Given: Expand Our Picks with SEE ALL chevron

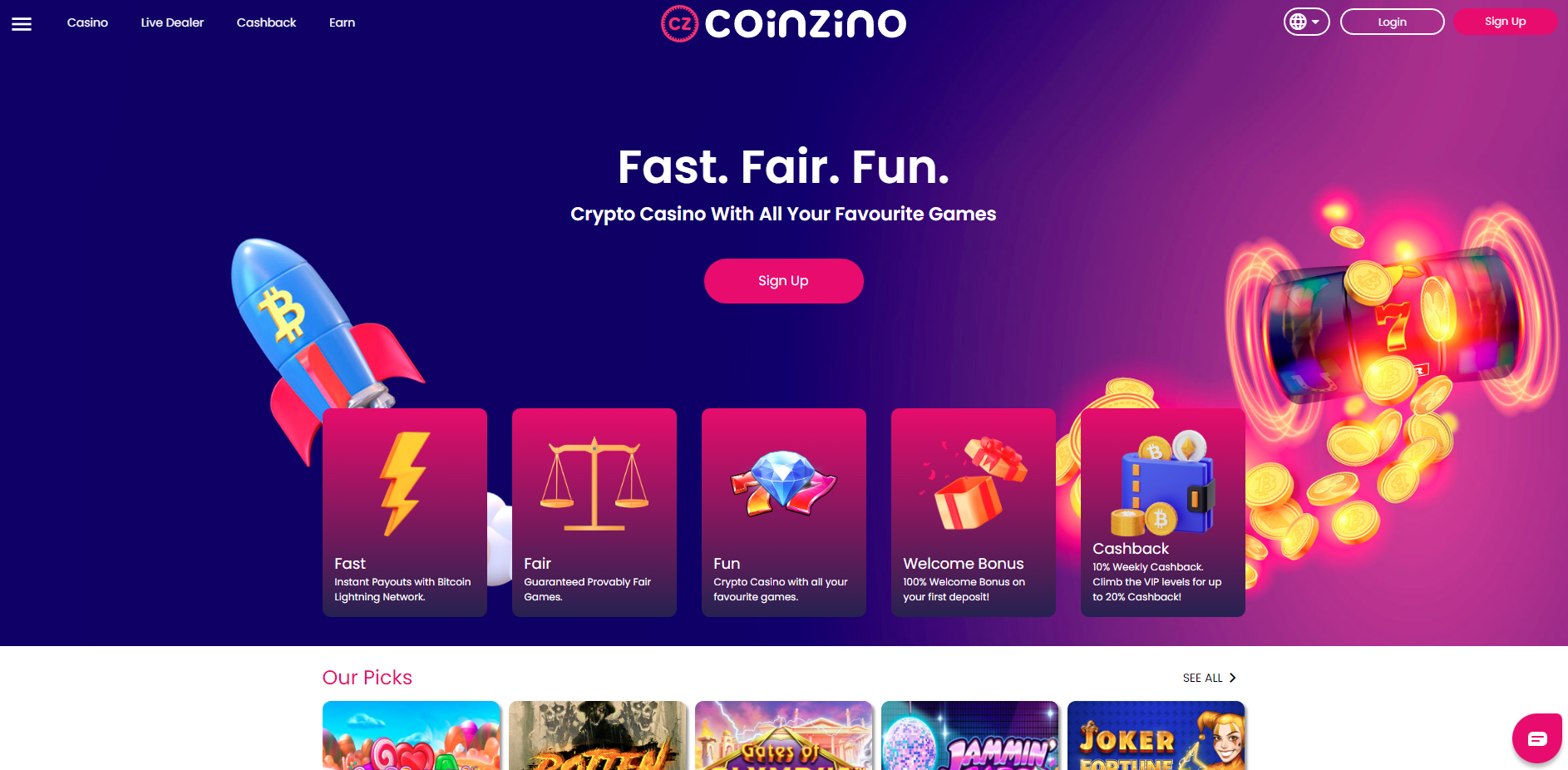Looking at the screenshot, I should pyautogui.click(x=1210, y=678).
